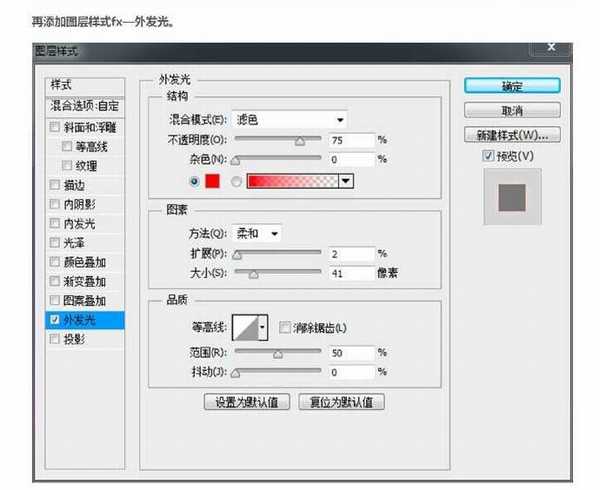Click the 新建样式 button
600x490 pixels.
pyautogui.click(x=511, y=134)
